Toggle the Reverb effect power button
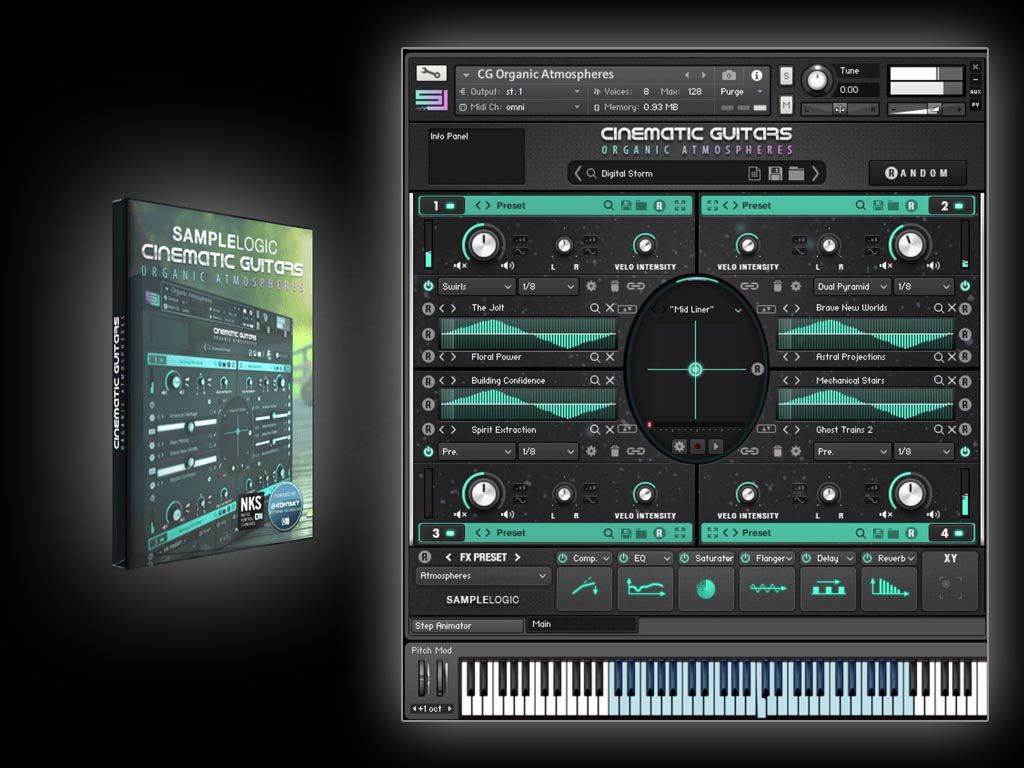This screenshot has height=768, width=1024. pyautogui.click(x=867, y=558)
